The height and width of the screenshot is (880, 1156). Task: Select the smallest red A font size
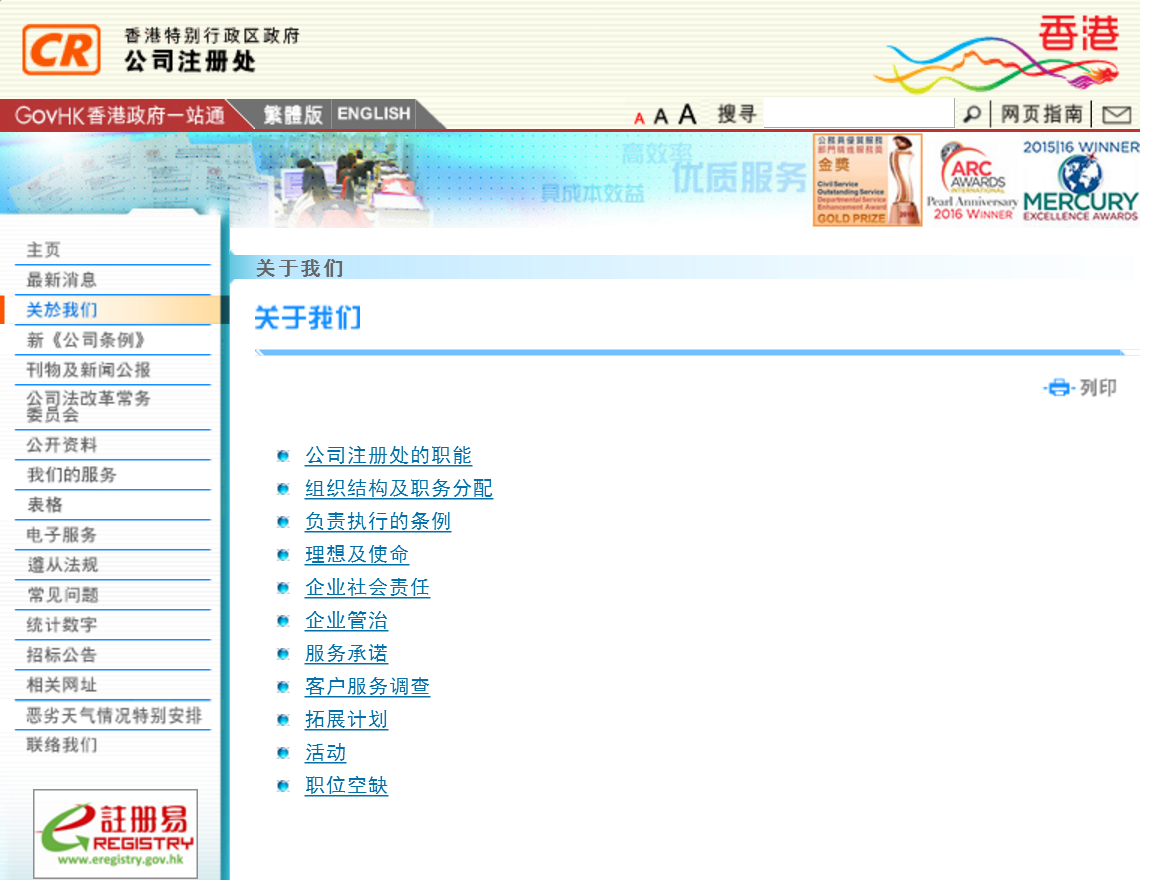[639, 115]
